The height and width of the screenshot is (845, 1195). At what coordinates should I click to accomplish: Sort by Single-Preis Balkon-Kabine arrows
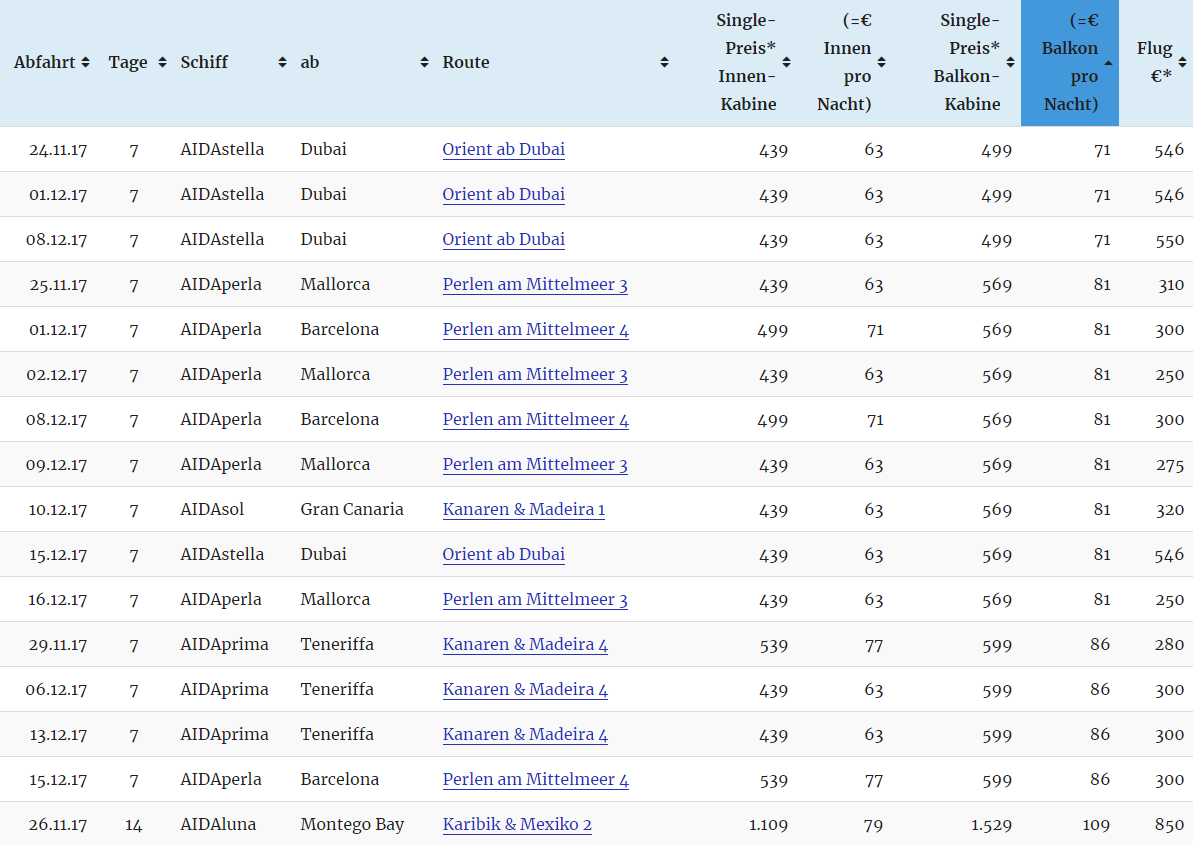[1011, 62]
